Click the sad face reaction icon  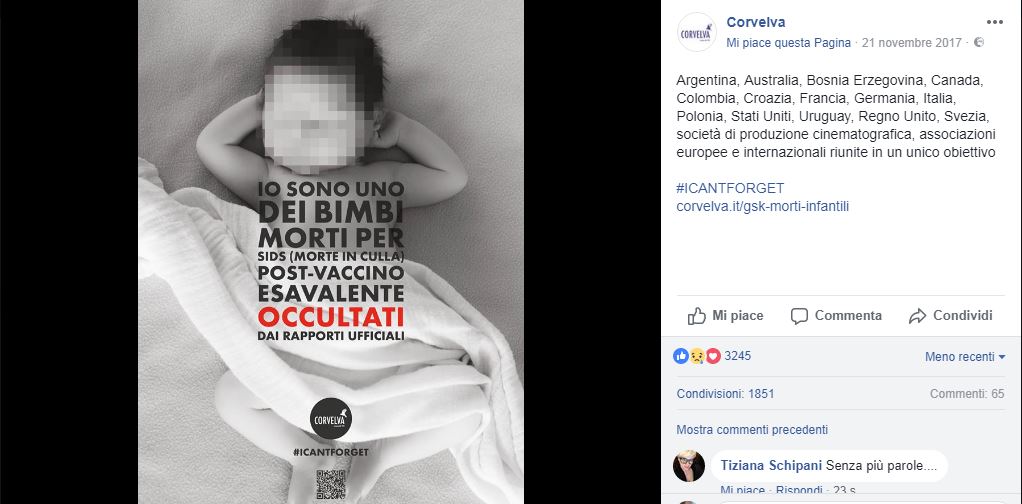pyautogui.click(x=697, y=356)
